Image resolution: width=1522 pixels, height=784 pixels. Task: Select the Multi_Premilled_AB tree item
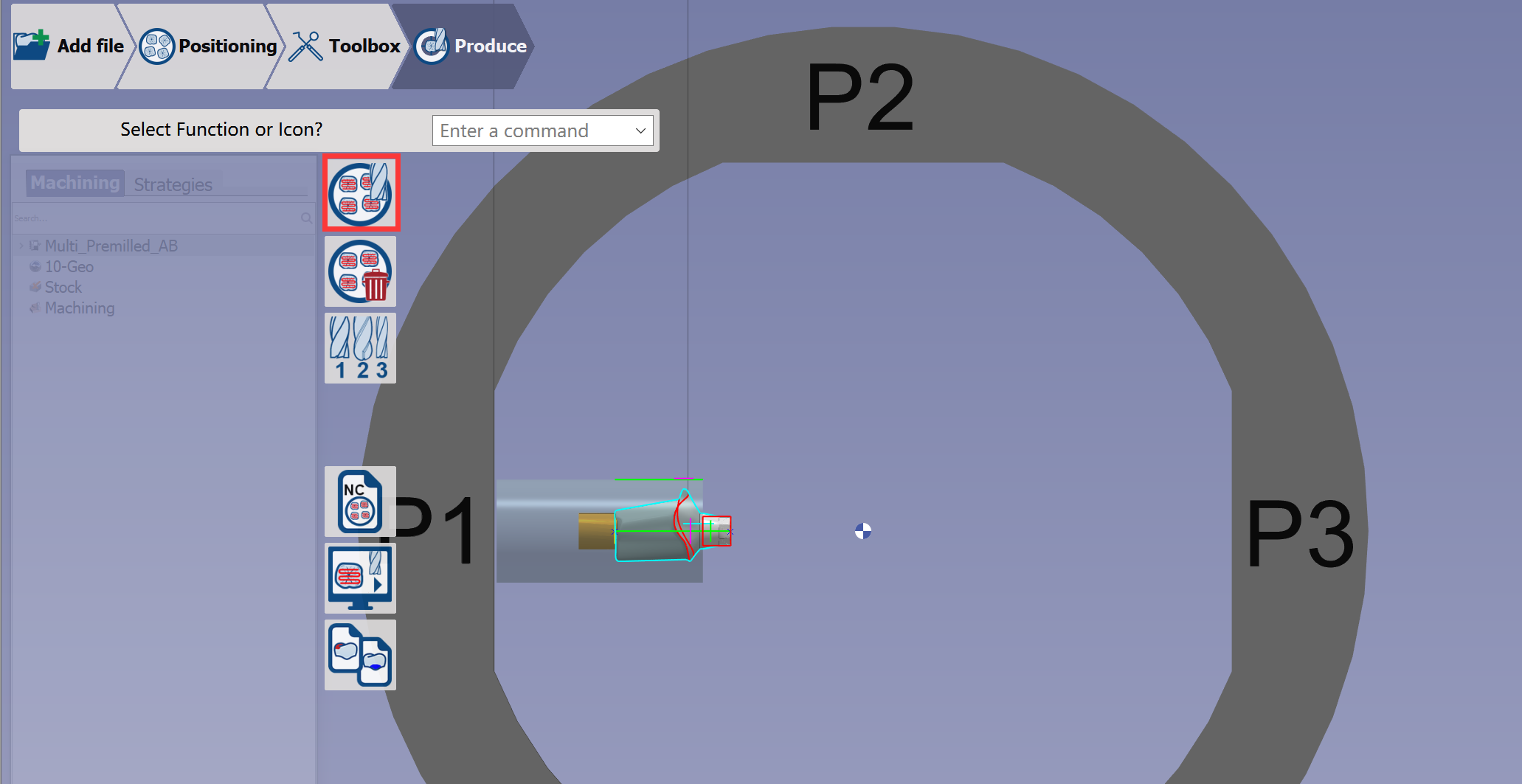(x=111, y=246)
